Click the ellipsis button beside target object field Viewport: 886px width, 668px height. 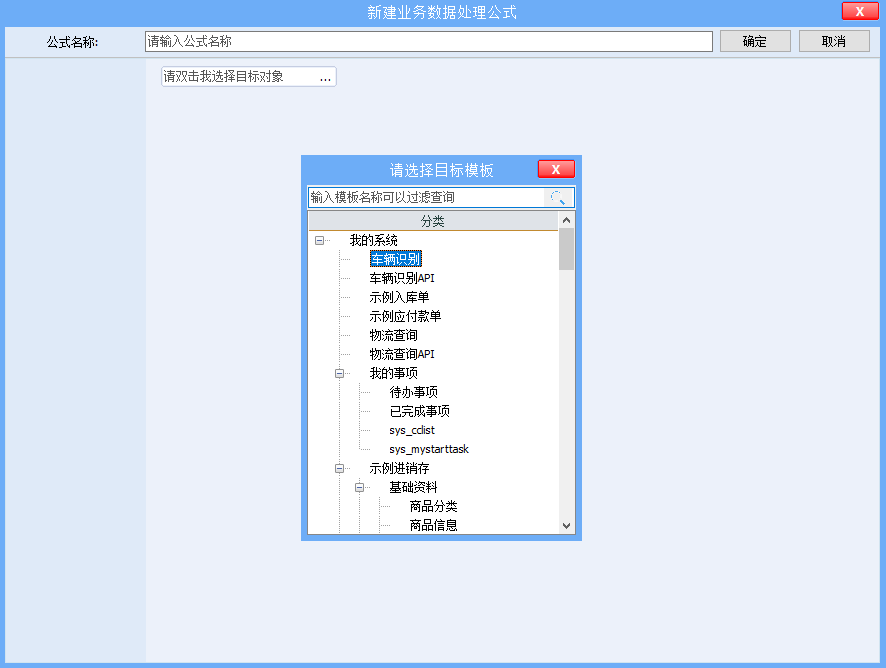click(325, 77)
